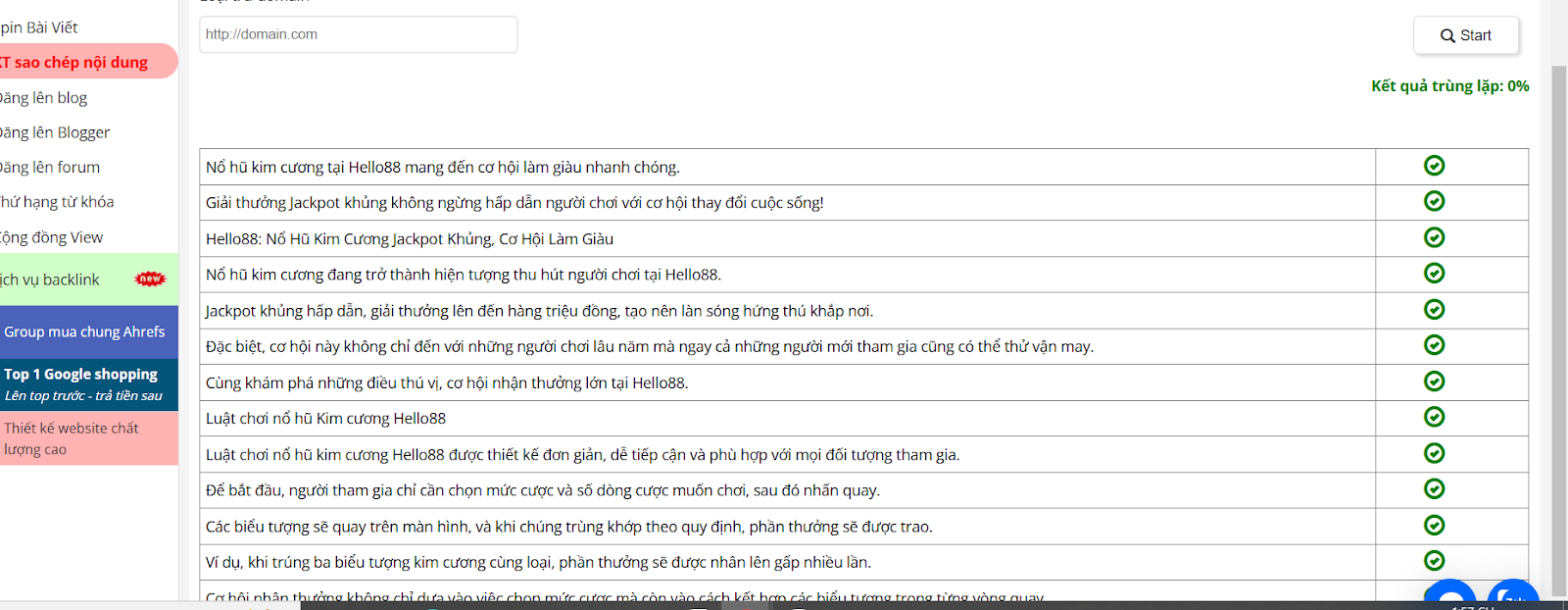Click check icon for 'Để bắt đầu' row
Image resolution: width=1568 pixels, height=610 pixels.
click(1434, 488)
